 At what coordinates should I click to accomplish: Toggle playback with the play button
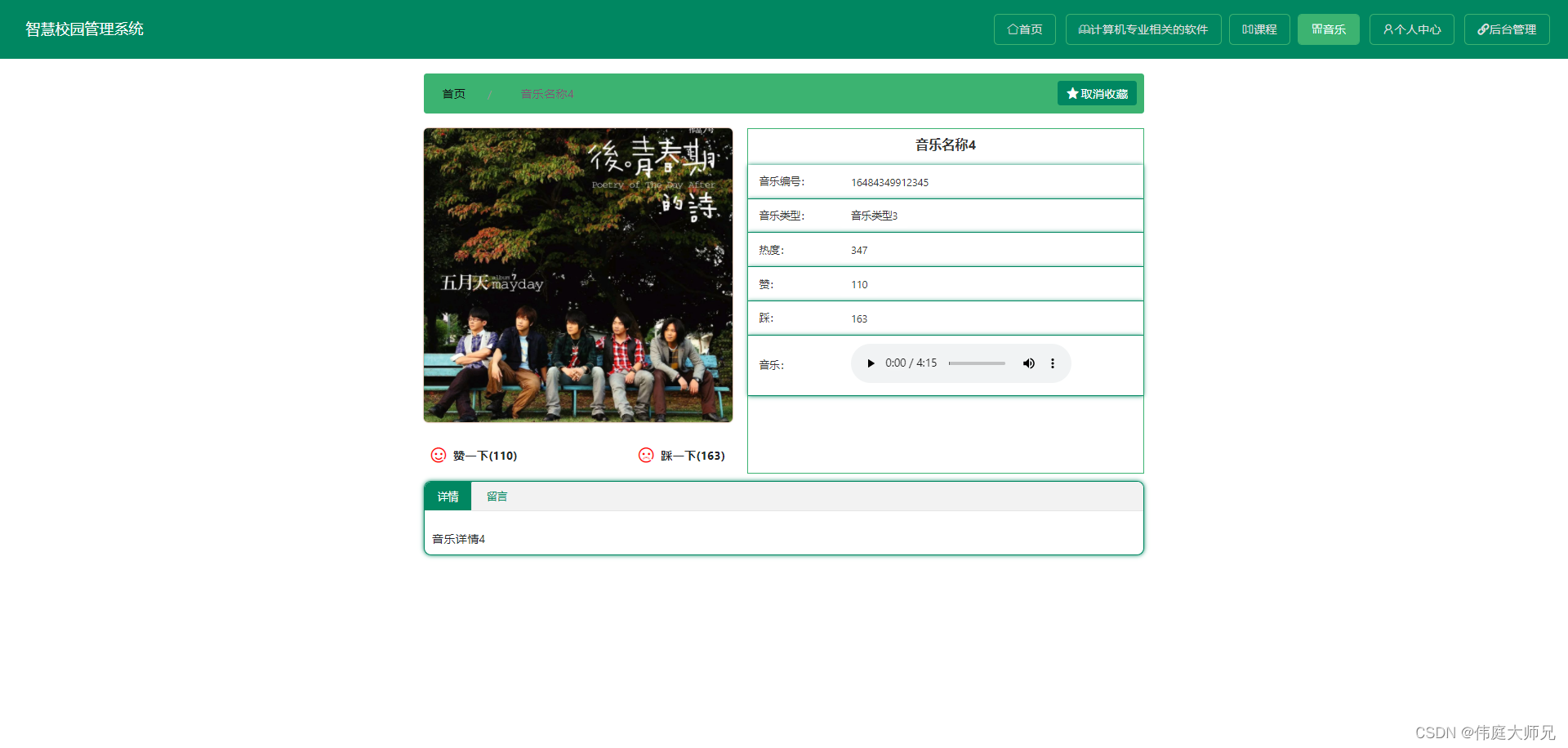[871, 363]
